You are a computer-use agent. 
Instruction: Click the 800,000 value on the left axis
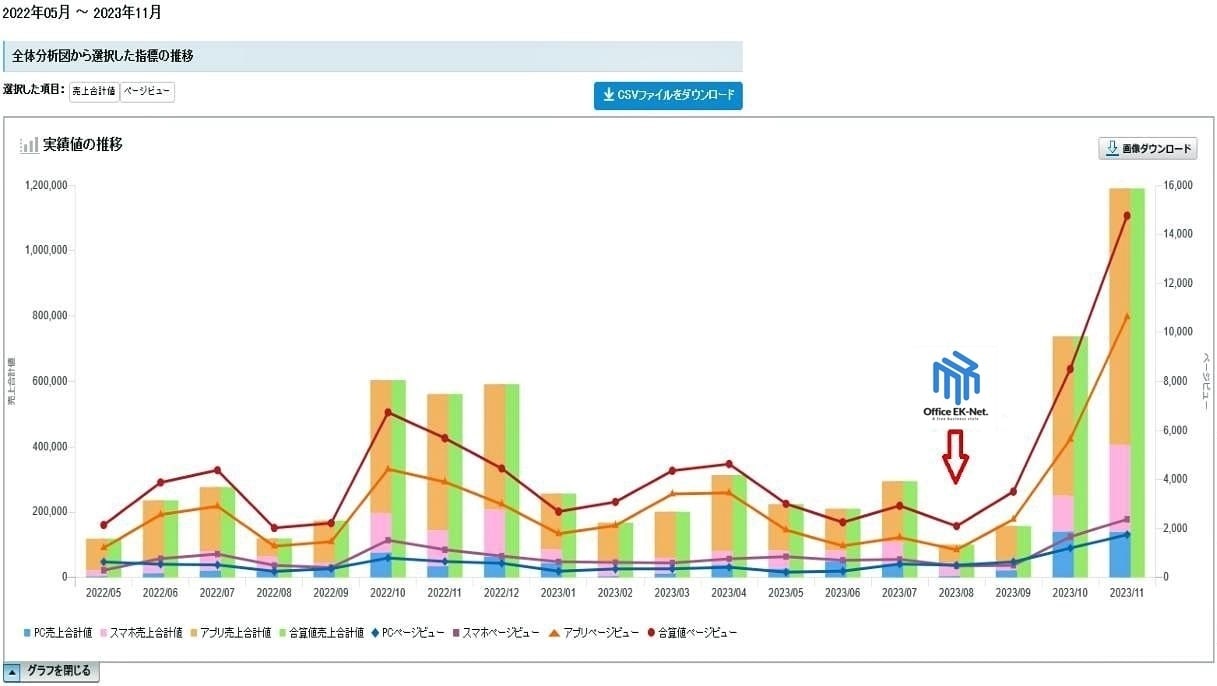coord(49,316)
